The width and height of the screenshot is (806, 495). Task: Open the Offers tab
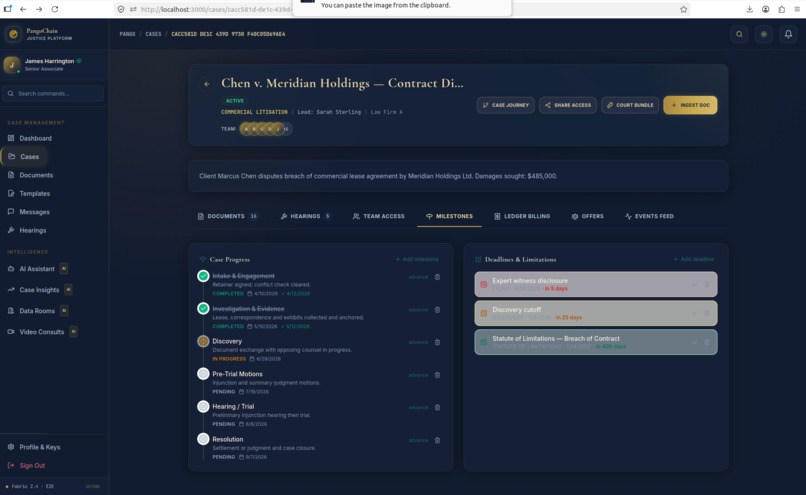[x=588, y=216]
